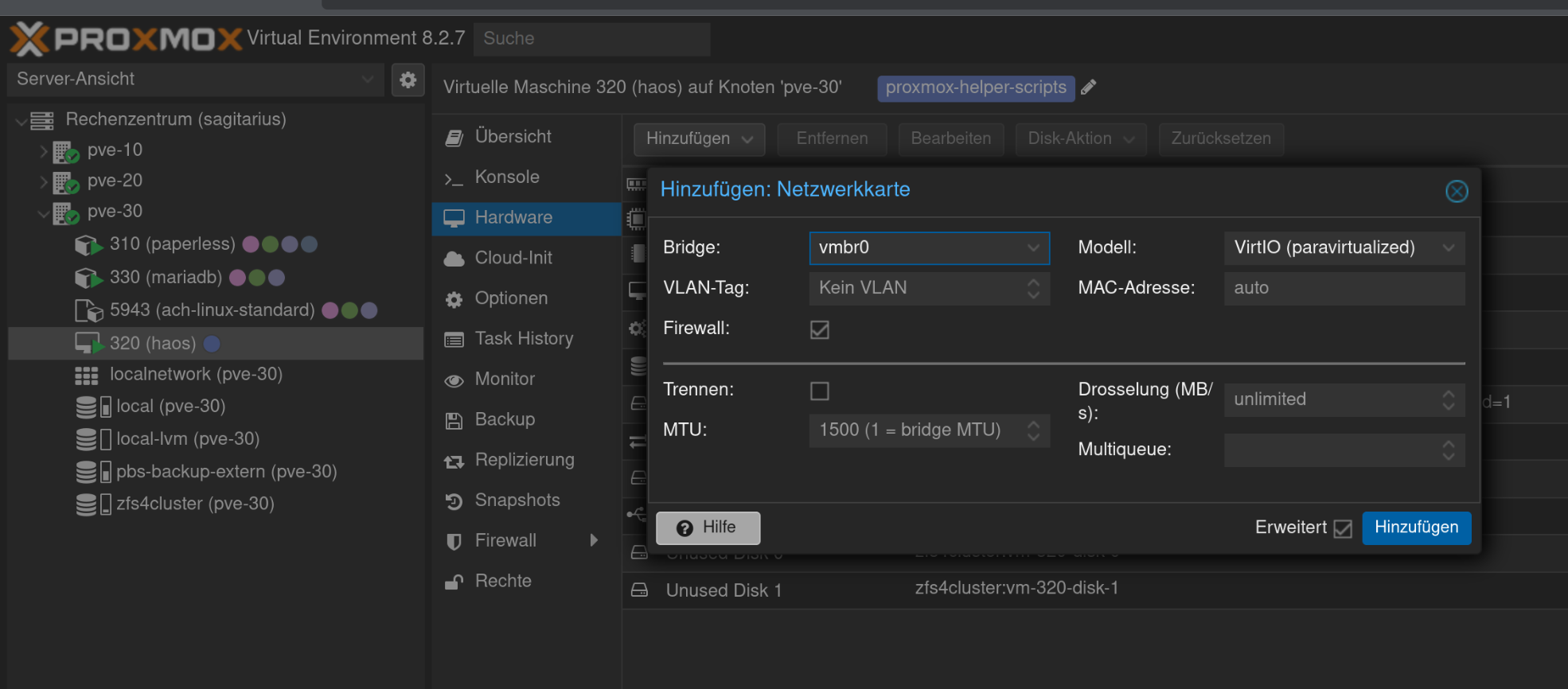Click the Übersicht overview icon
Image resolution: width=1568 pixels, height=689 pixels.
coord(454,138)
